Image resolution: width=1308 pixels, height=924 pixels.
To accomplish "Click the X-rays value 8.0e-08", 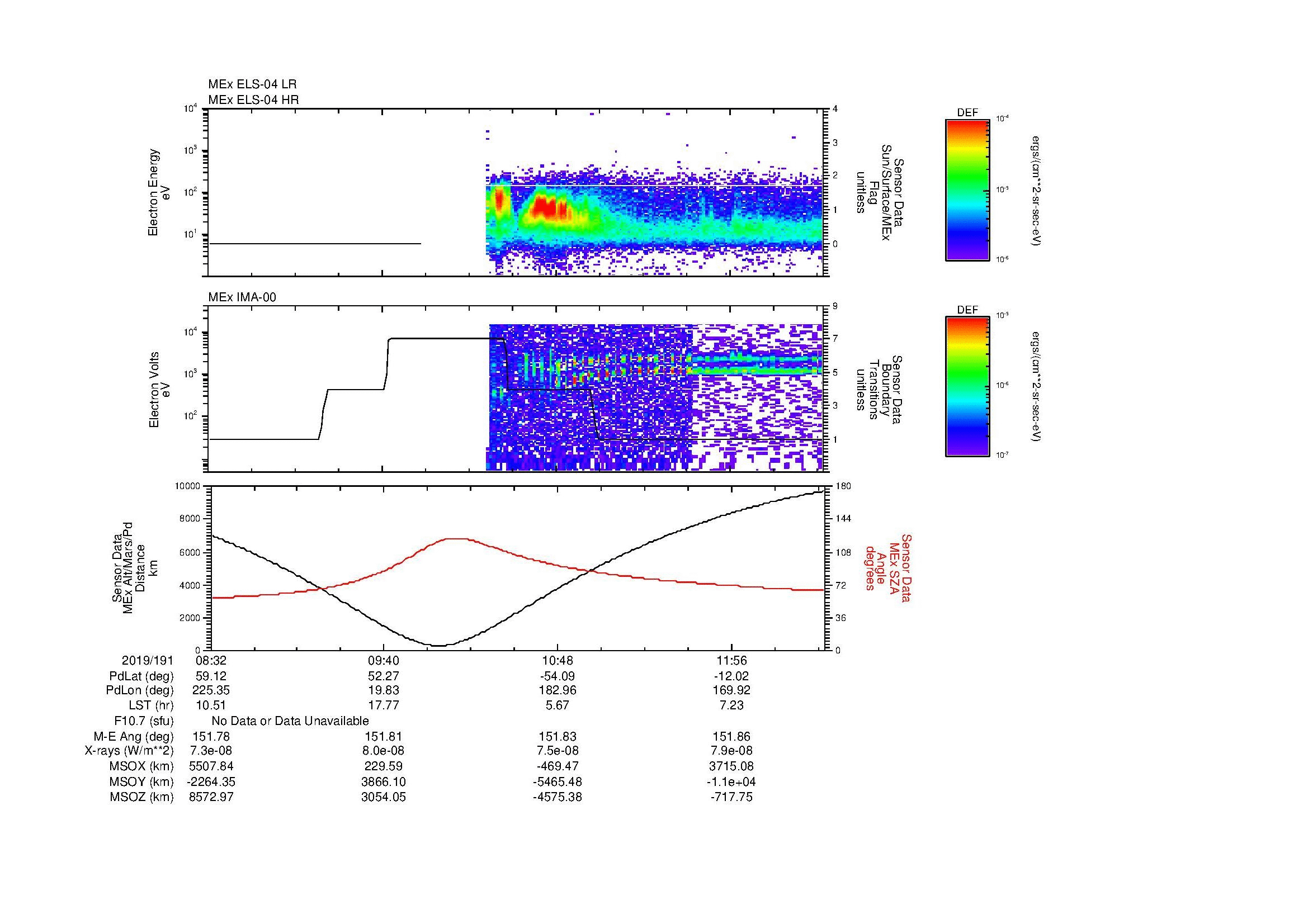I will [384, 751].
